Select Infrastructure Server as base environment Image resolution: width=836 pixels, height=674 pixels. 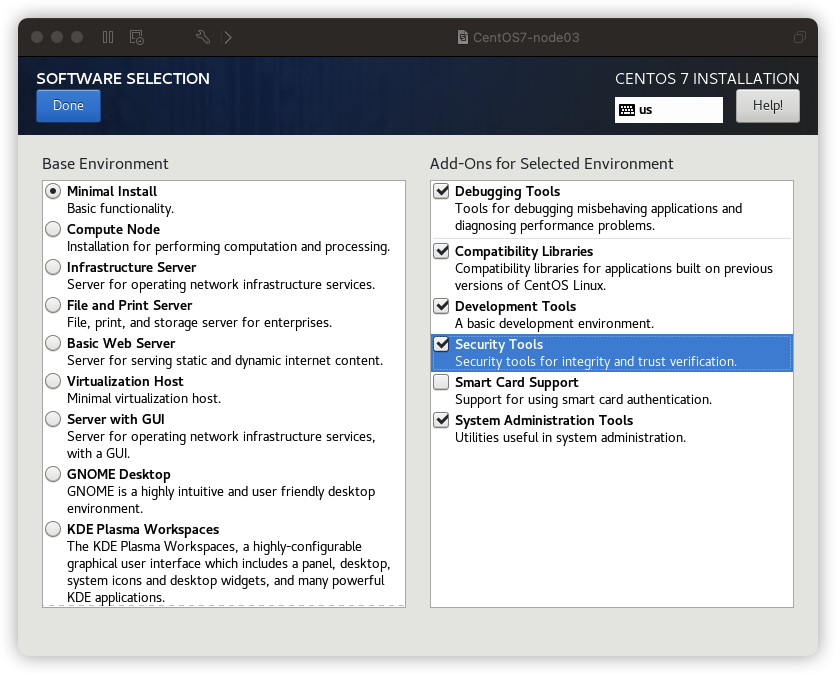click(x=53, y=267)
